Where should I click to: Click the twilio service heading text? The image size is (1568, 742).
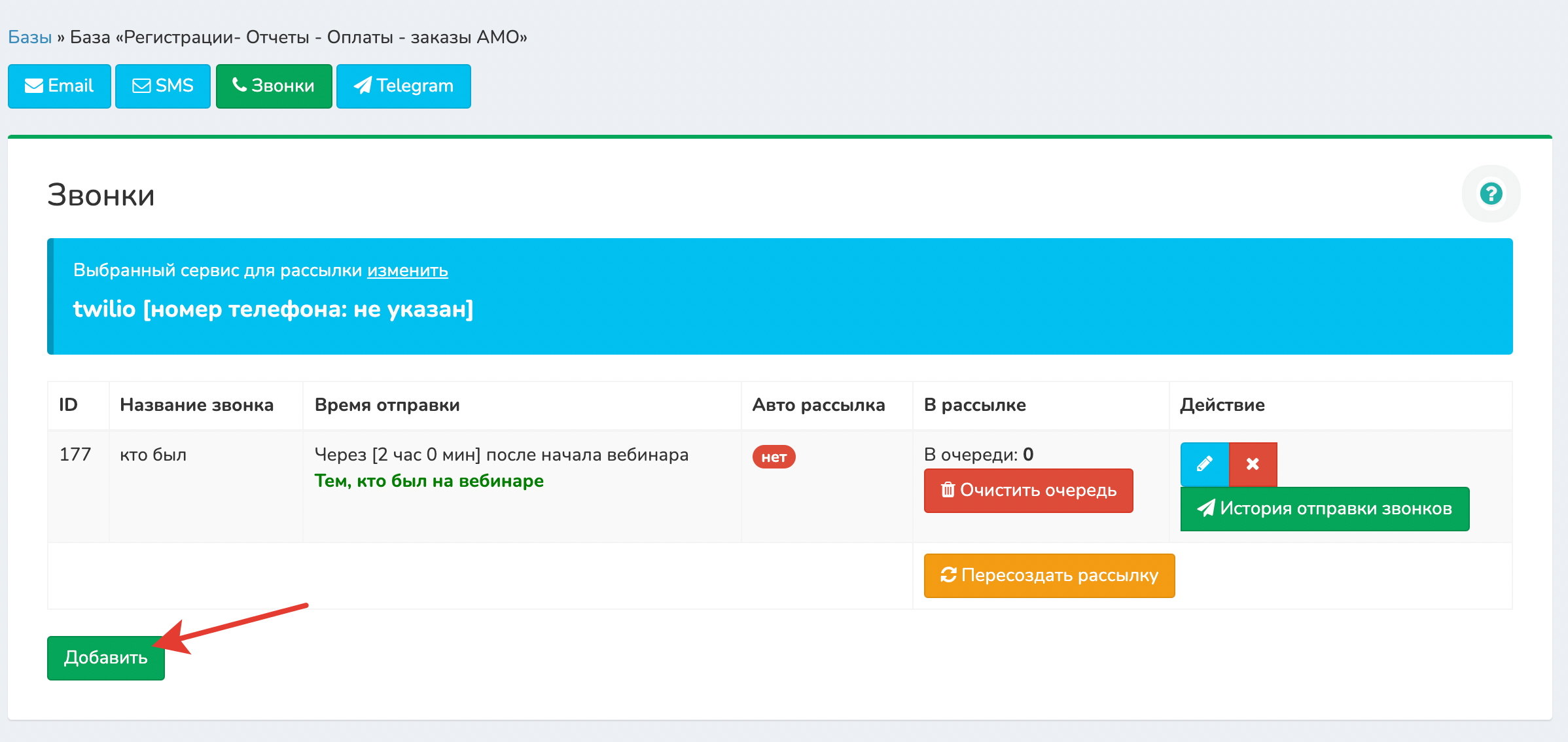[x=273, y=309]
